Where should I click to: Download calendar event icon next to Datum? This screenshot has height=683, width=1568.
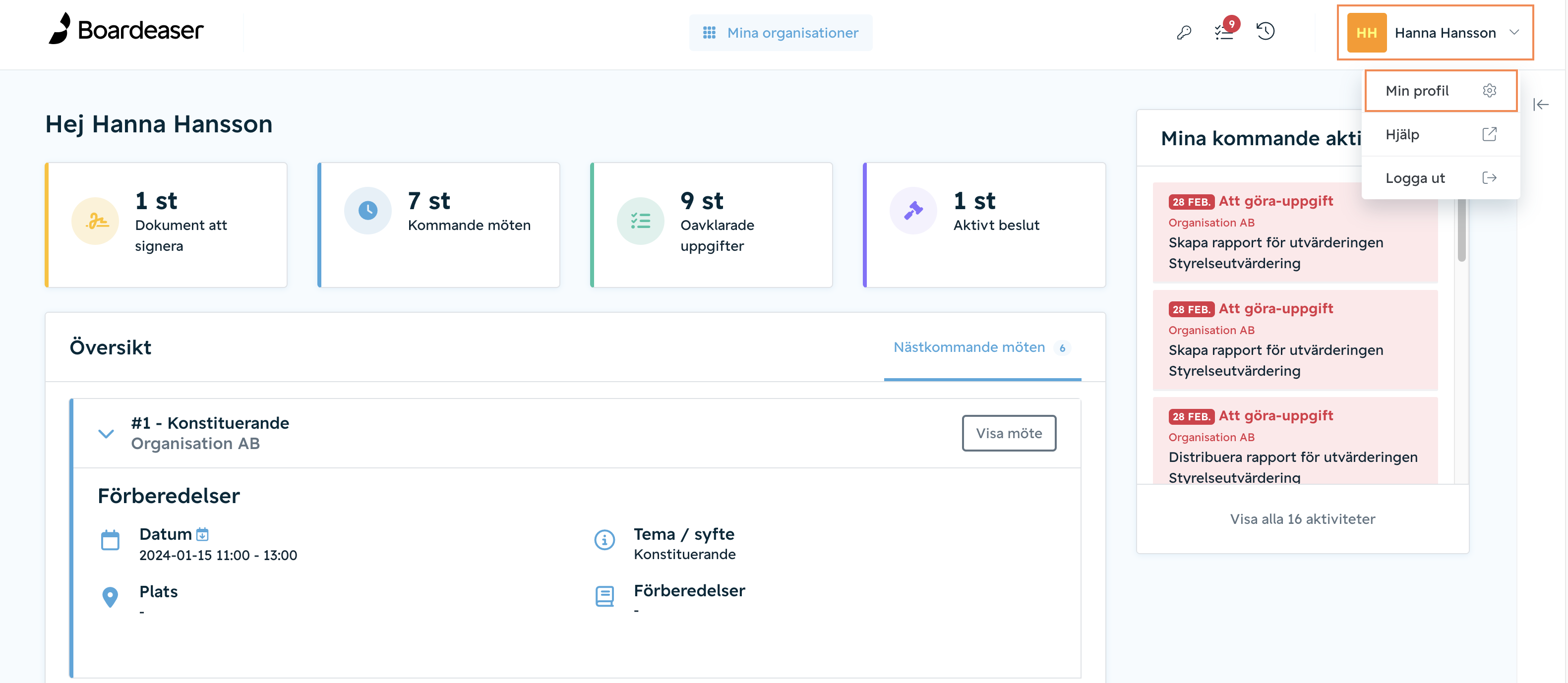[203, 534]
